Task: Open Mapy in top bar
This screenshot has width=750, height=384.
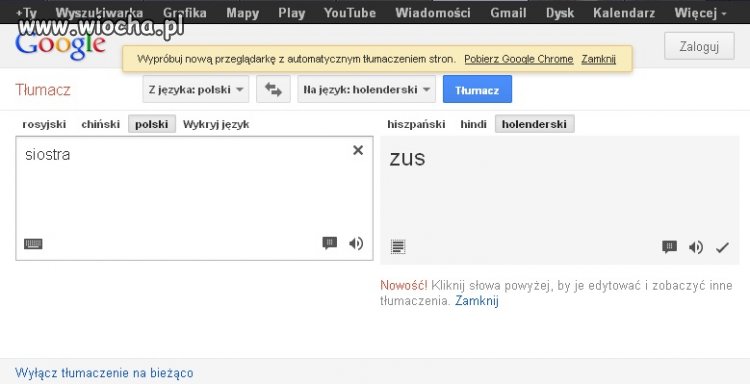Action: tap(243, 13)
